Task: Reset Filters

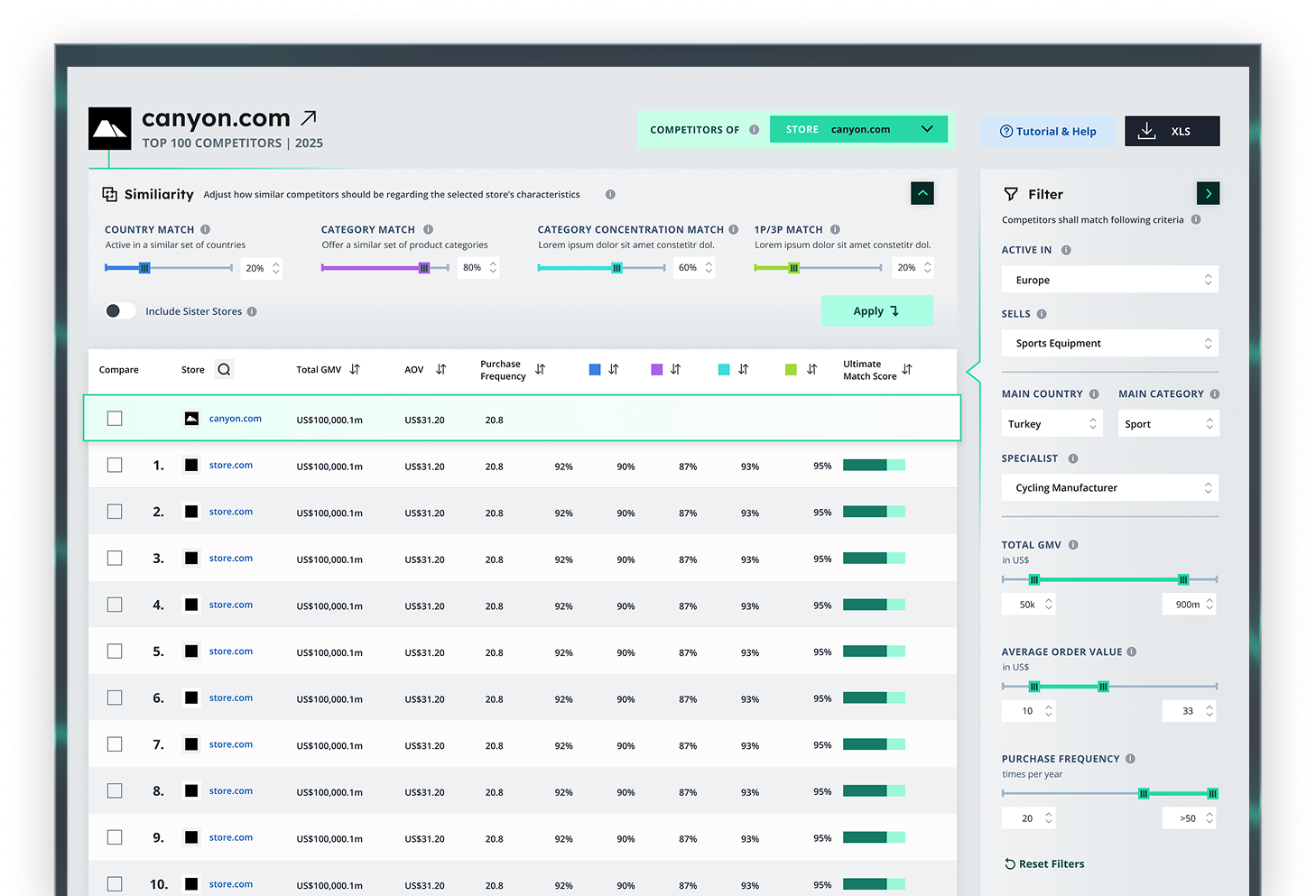Action: click(x=1044, y=864)
